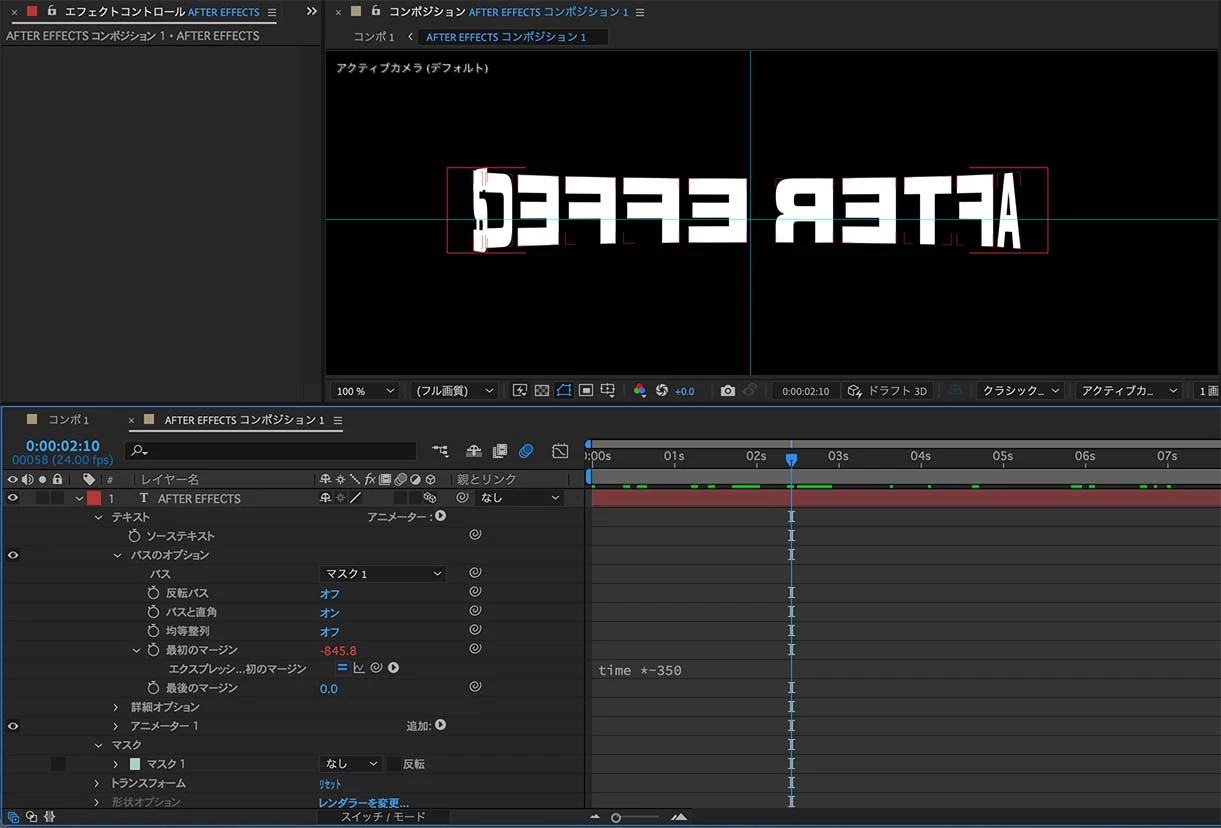Click parent pick whip for AFTER EFFECTS layer

pyautogui.click(x=462, y=497)
